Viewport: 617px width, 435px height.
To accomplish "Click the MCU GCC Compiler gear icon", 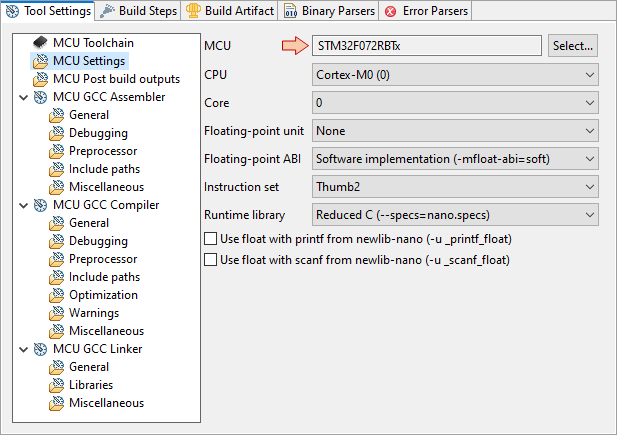I will point(41,205).
